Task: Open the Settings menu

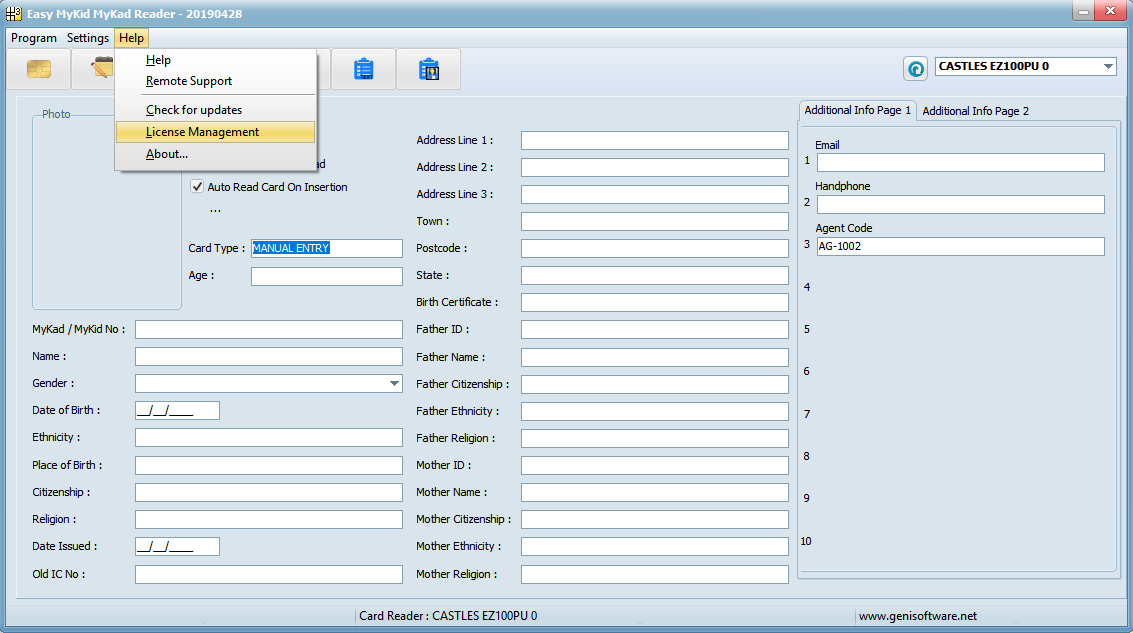Action: point(88,38)
